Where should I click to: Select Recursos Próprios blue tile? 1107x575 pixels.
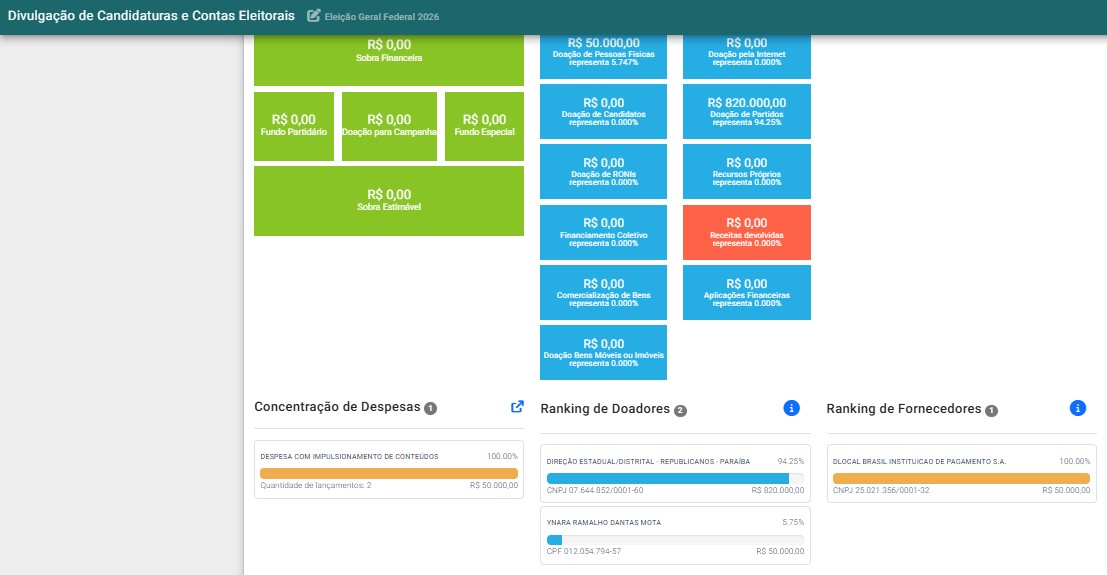[746, 172]
